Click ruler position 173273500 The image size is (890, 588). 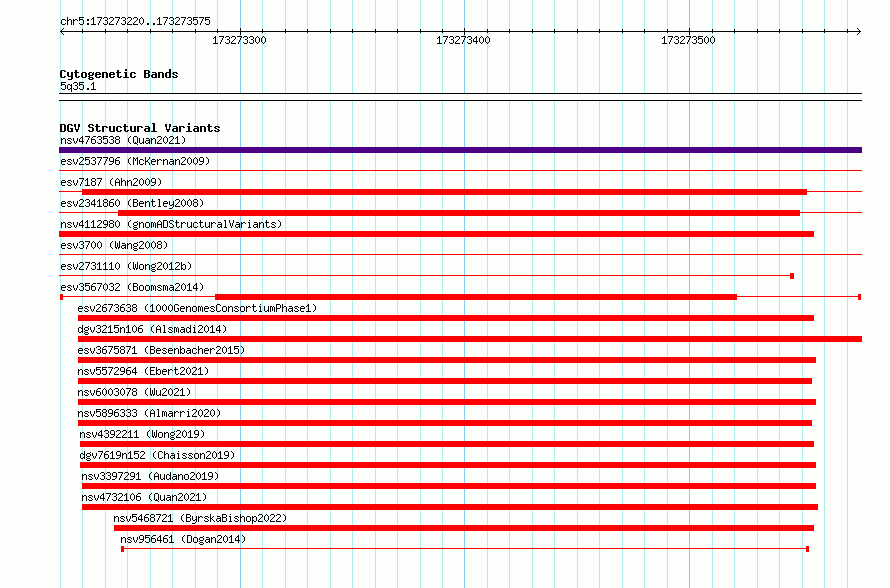pyautogui.click(x=688, y=40)
